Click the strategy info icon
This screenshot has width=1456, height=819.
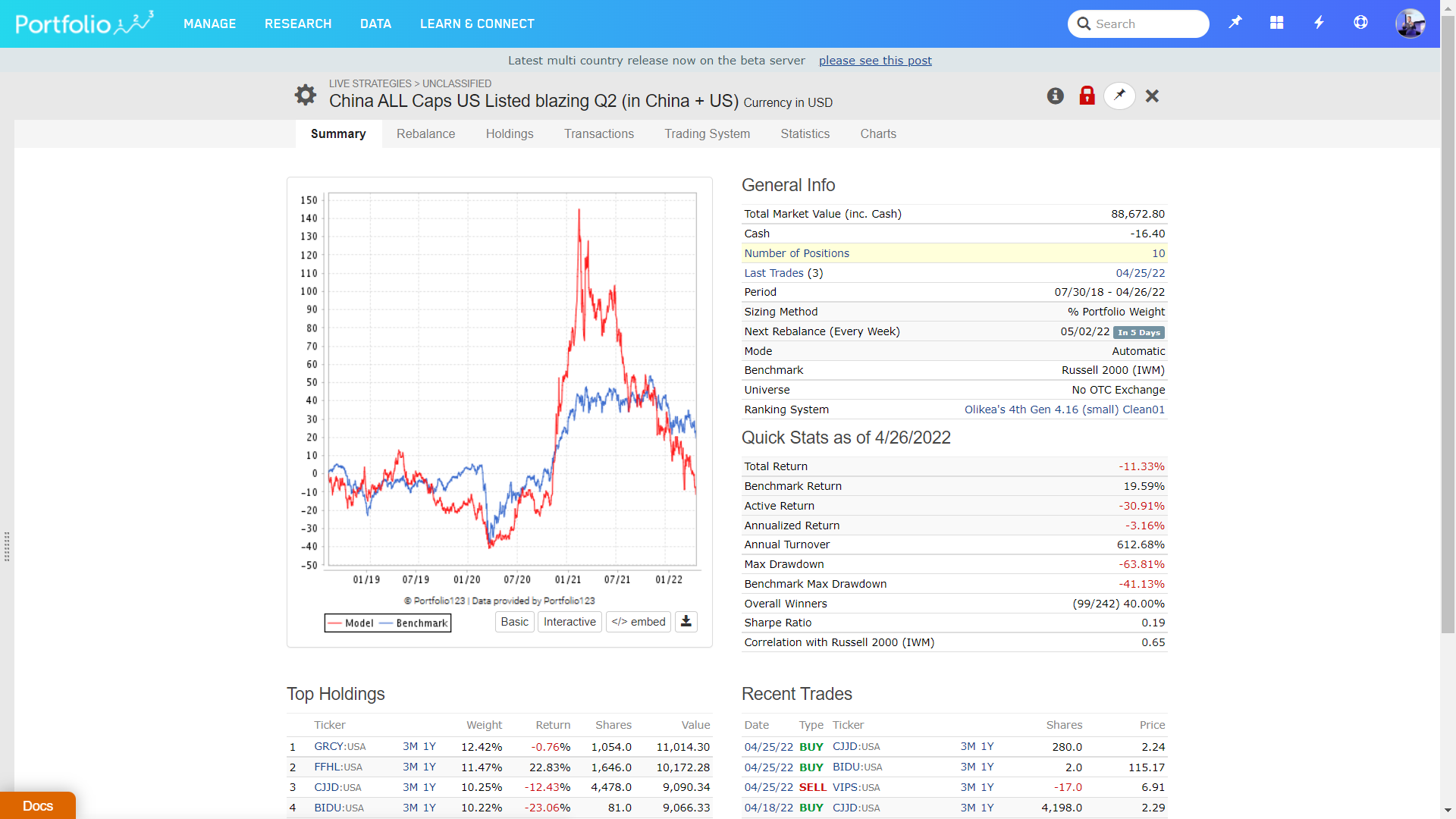click(x=1055, y=96)
